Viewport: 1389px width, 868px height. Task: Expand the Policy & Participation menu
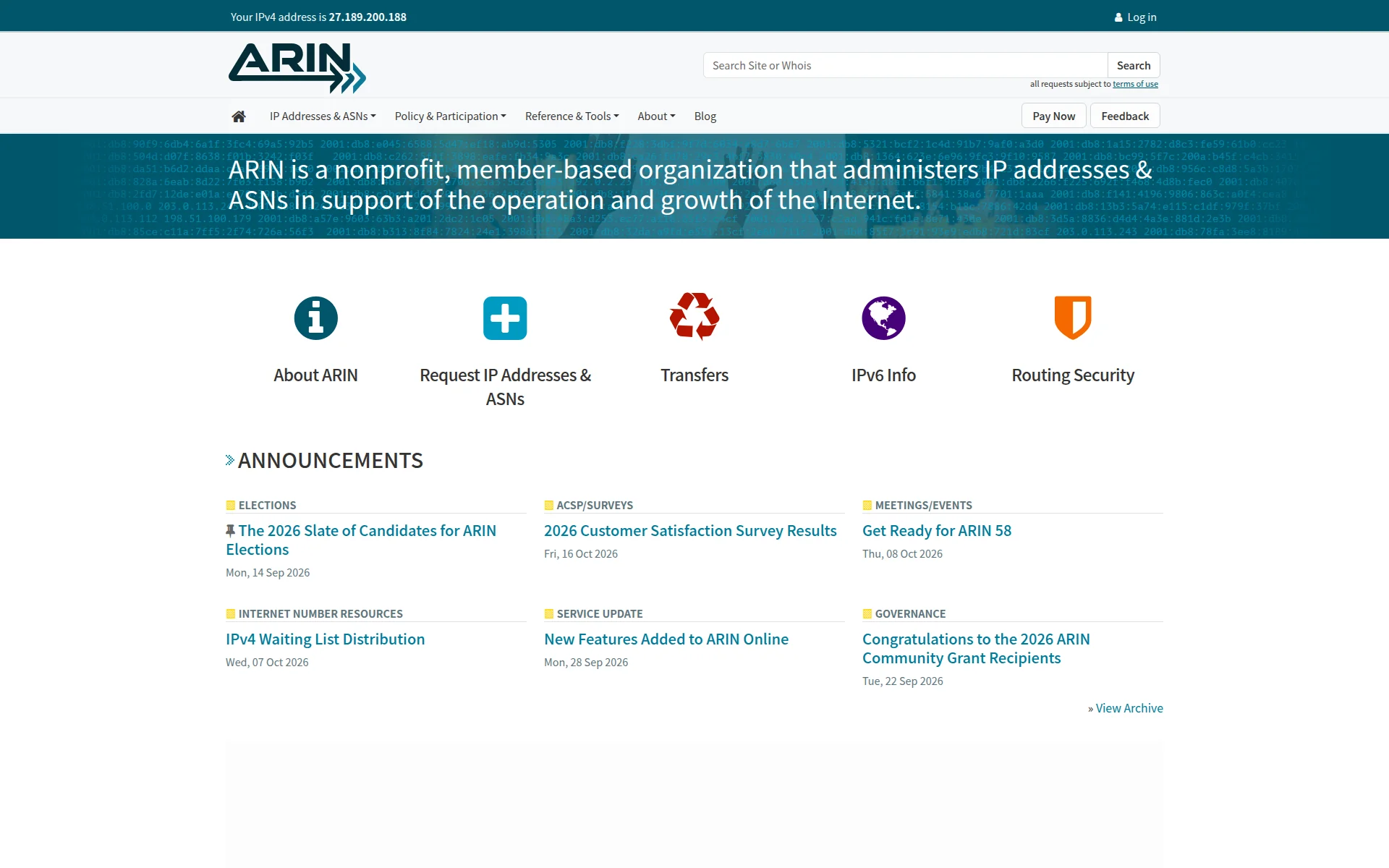point(450,116)
